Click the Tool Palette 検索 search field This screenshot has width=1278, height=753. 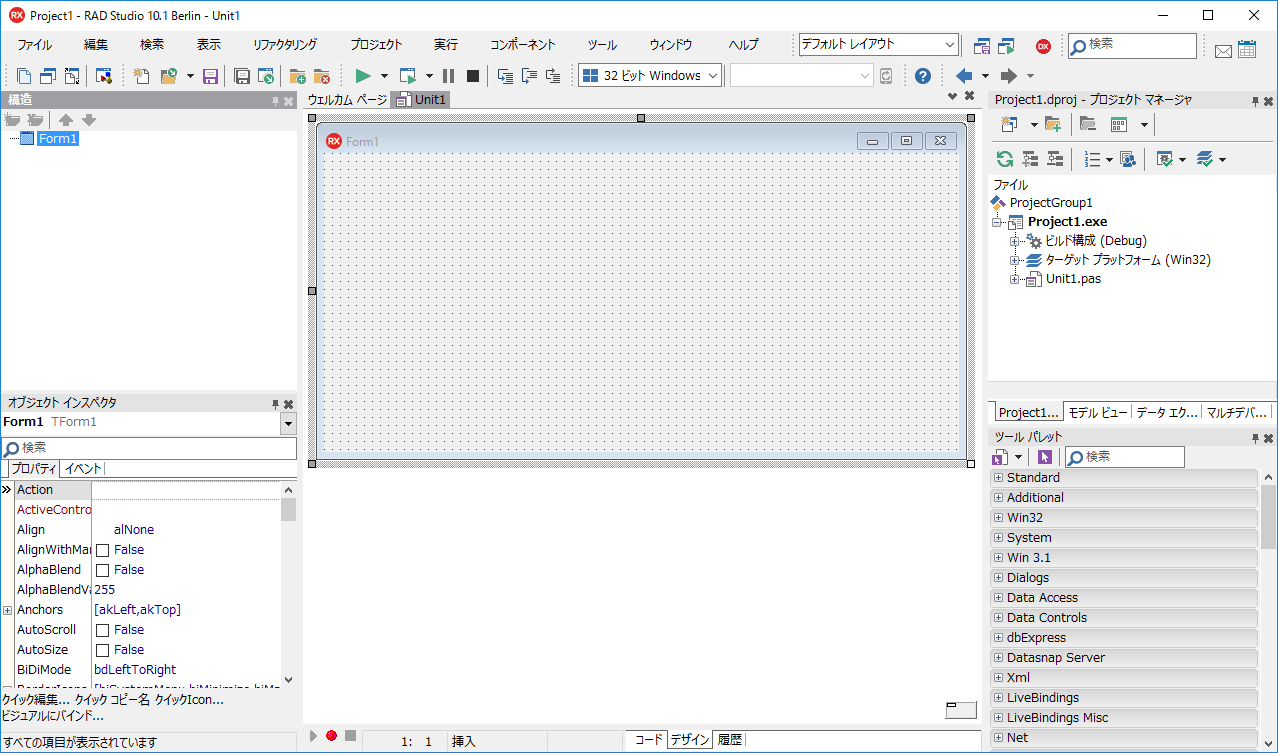pyautogui.click(x=1124, y=457)
